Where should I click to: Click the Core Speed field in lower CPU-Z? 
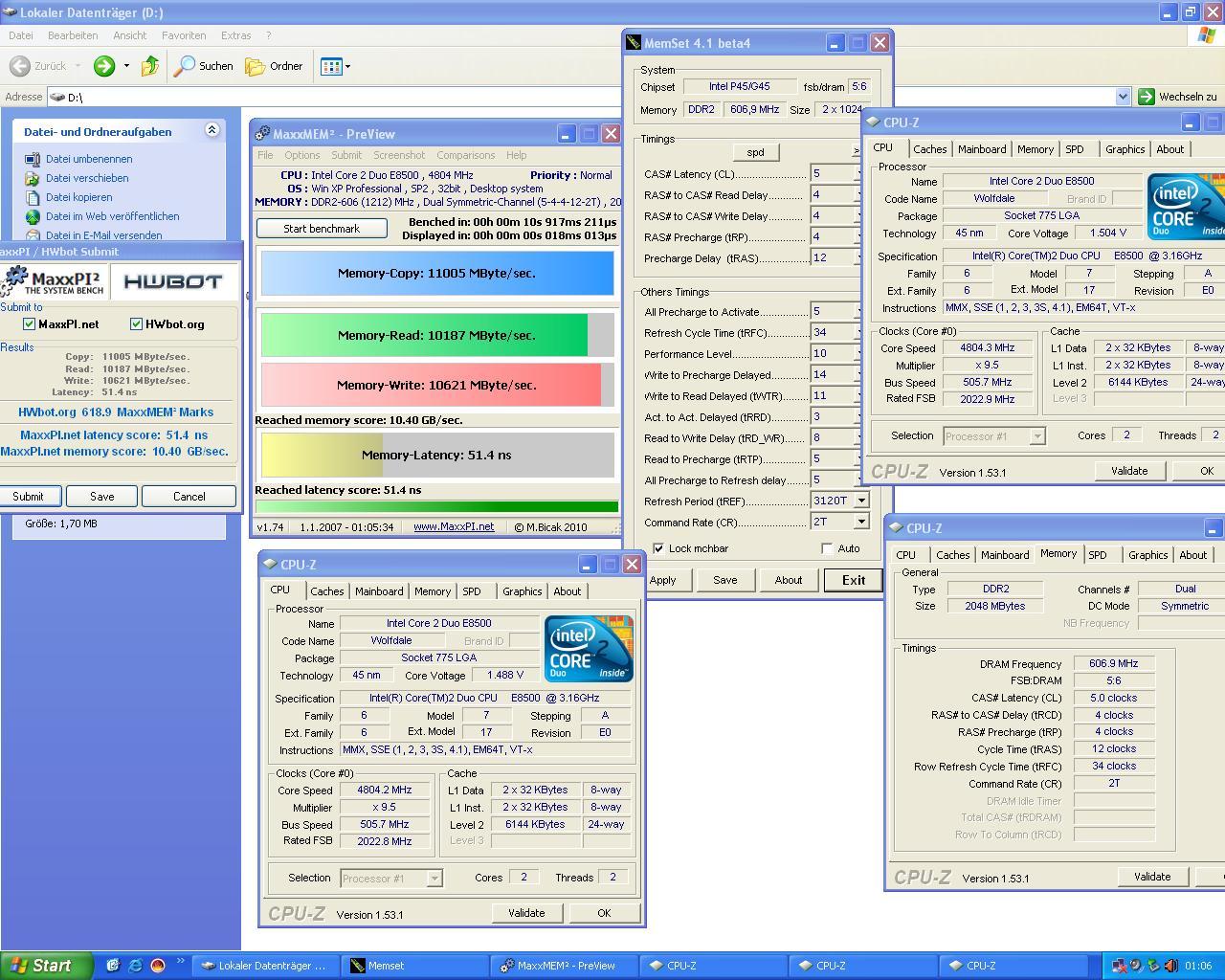tap(385, 791)
